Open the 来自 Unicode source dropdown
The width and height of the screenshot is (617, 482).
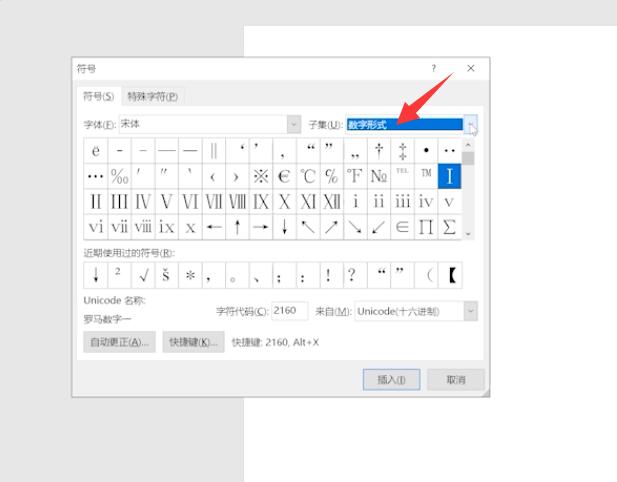[471, 311]
